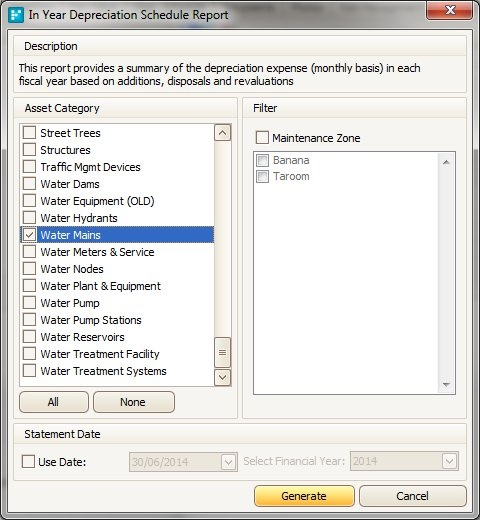This screenshot has width=480, height=520.
Task: Click the Cancel button
Action: point(413,496)
